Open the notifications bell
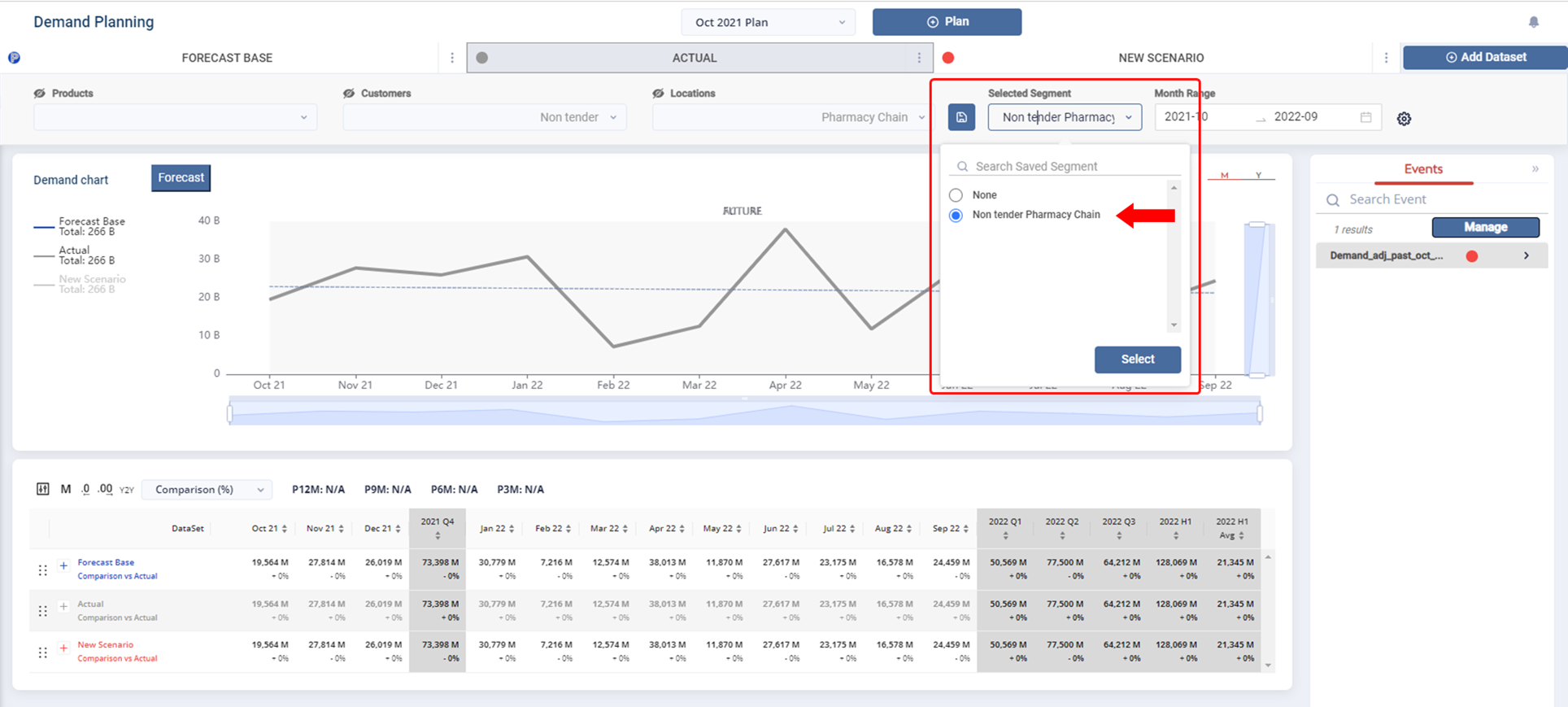 [x=1533, y=22]
